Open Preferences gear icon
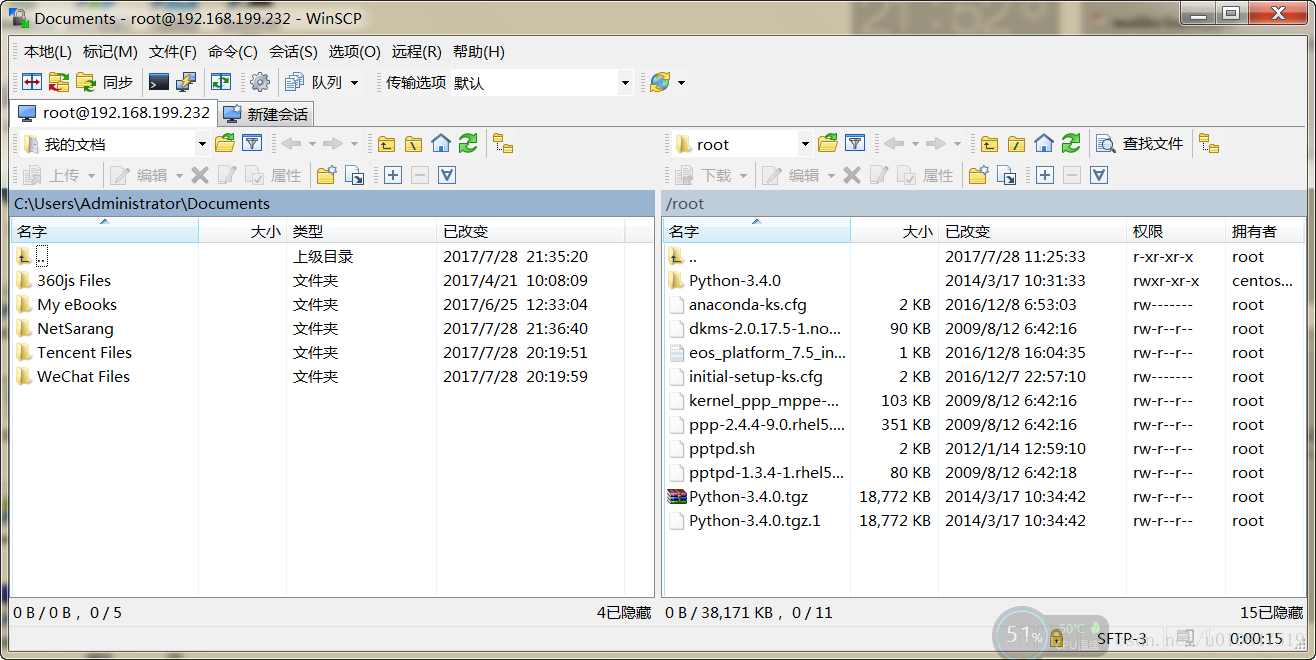The image size is (1316, 660). tap(260, 82)
